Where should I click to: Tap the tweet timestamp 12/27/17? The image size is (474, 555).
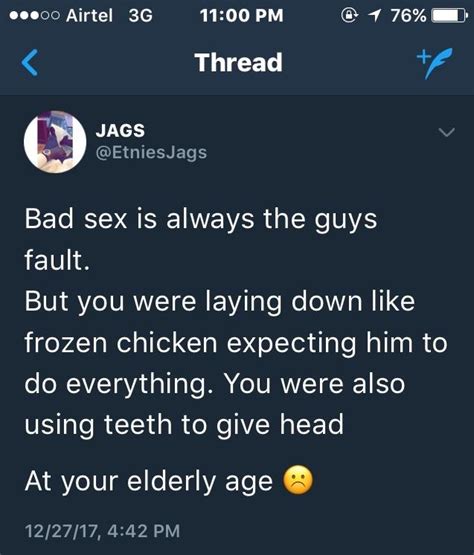(x=102, y=531)
